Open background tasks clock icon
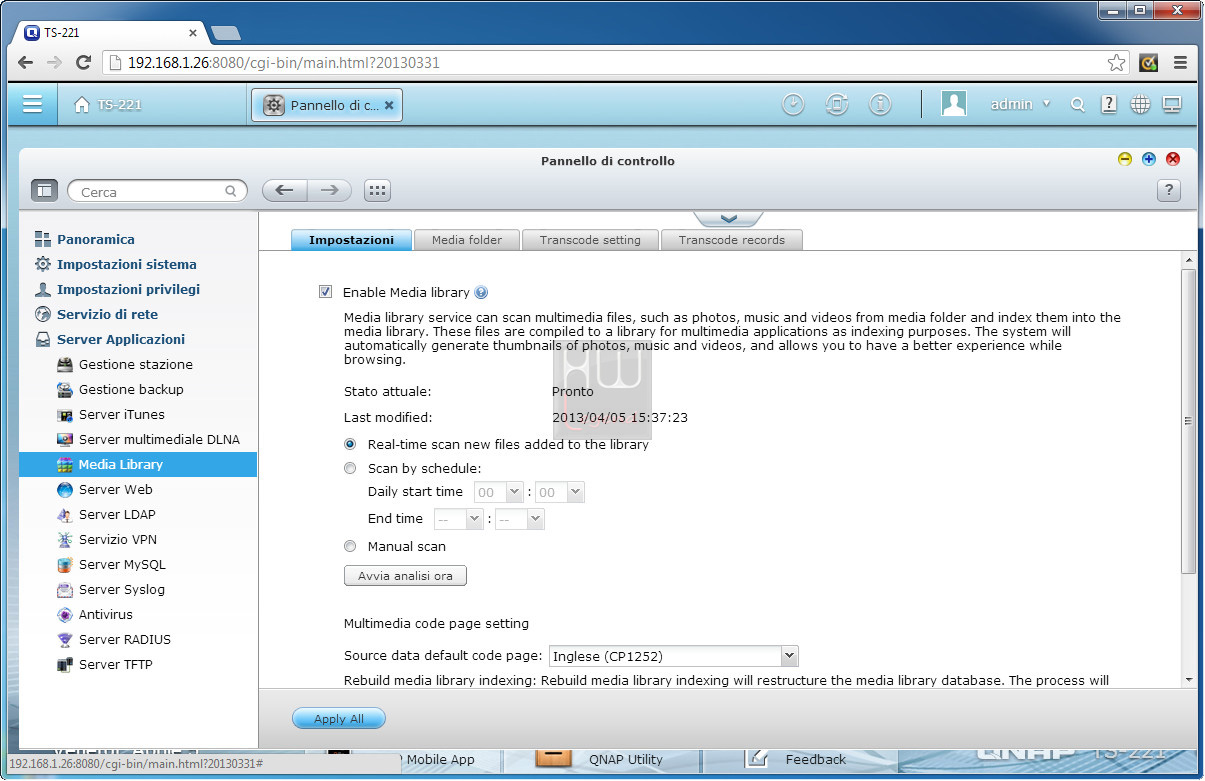 (793, 104)
